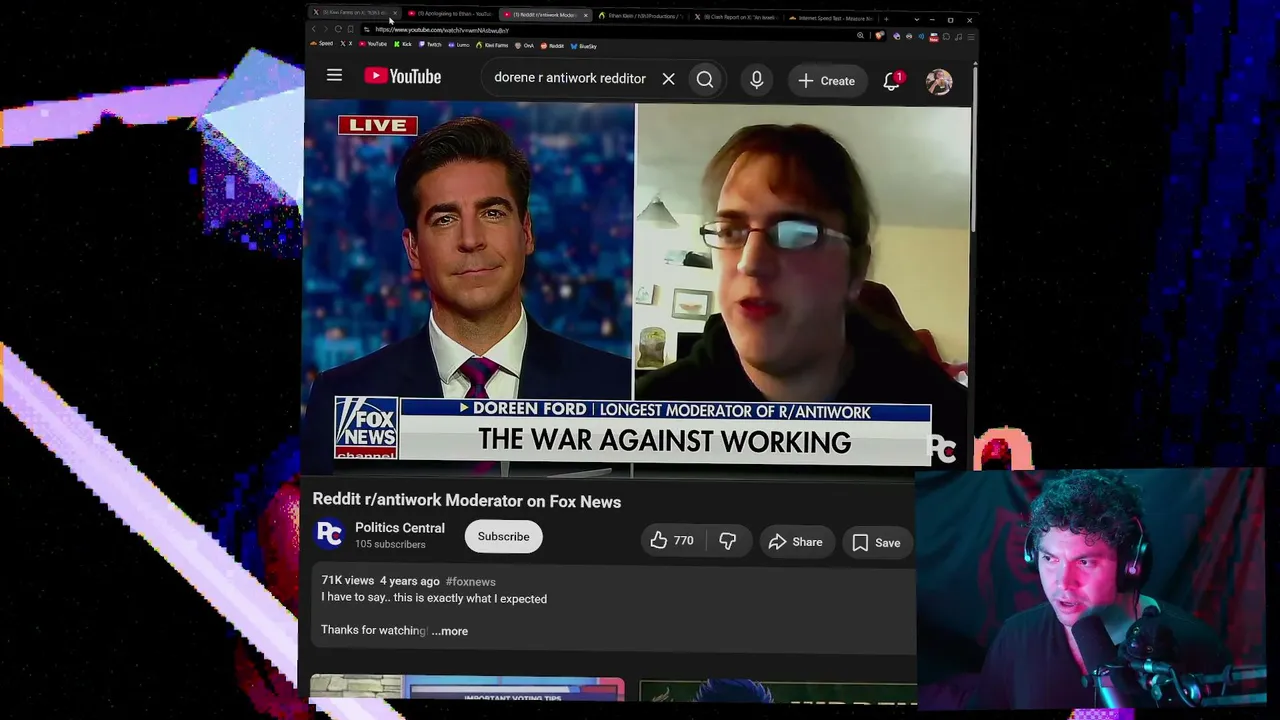
Task: Open Brave Shields icon
Action: pyautogui.click(x=880, y=36)
